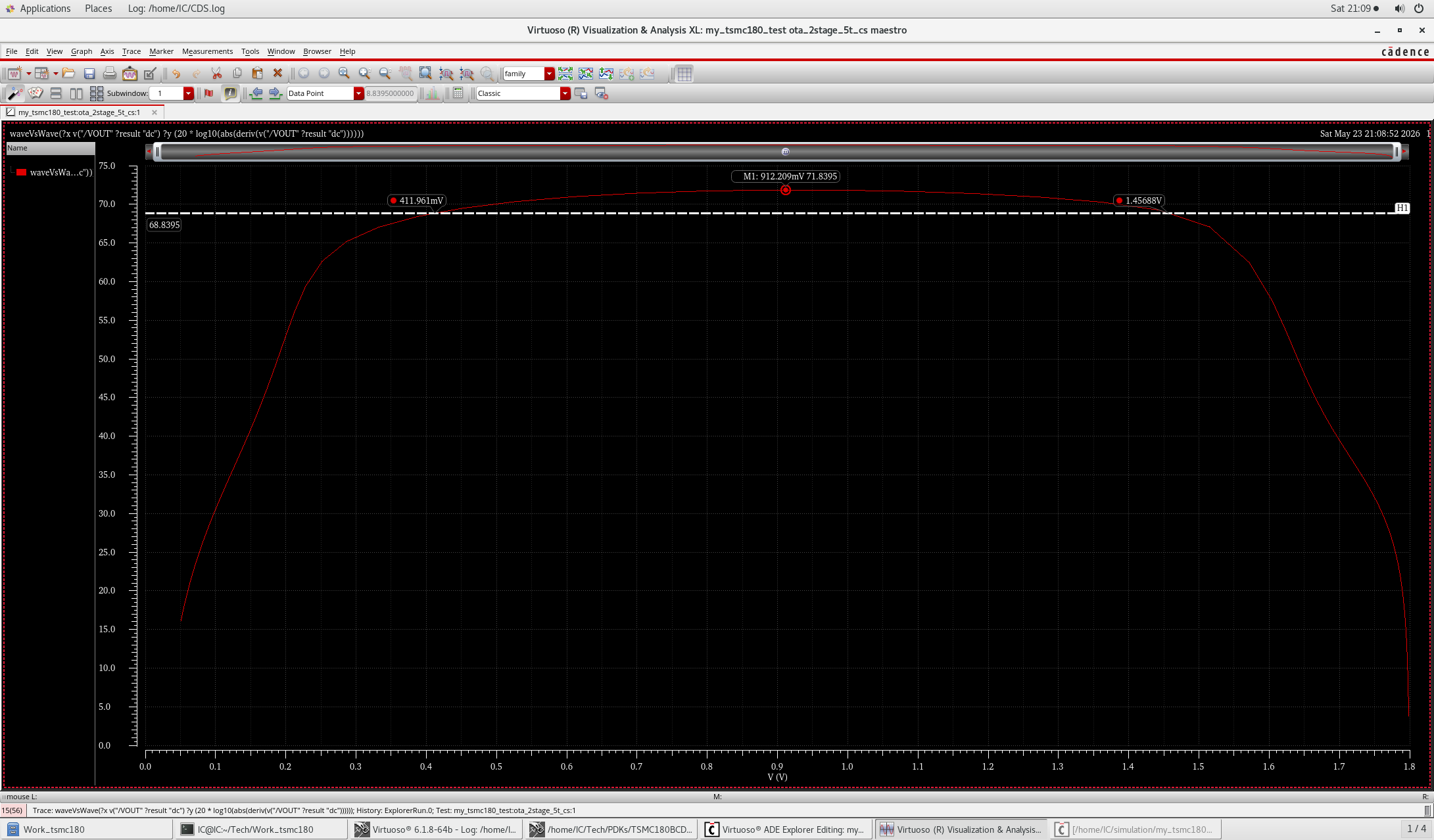1434x840 pixels.
Task: Toggle the magic wand selection mode button
Action: click(15, 93)
